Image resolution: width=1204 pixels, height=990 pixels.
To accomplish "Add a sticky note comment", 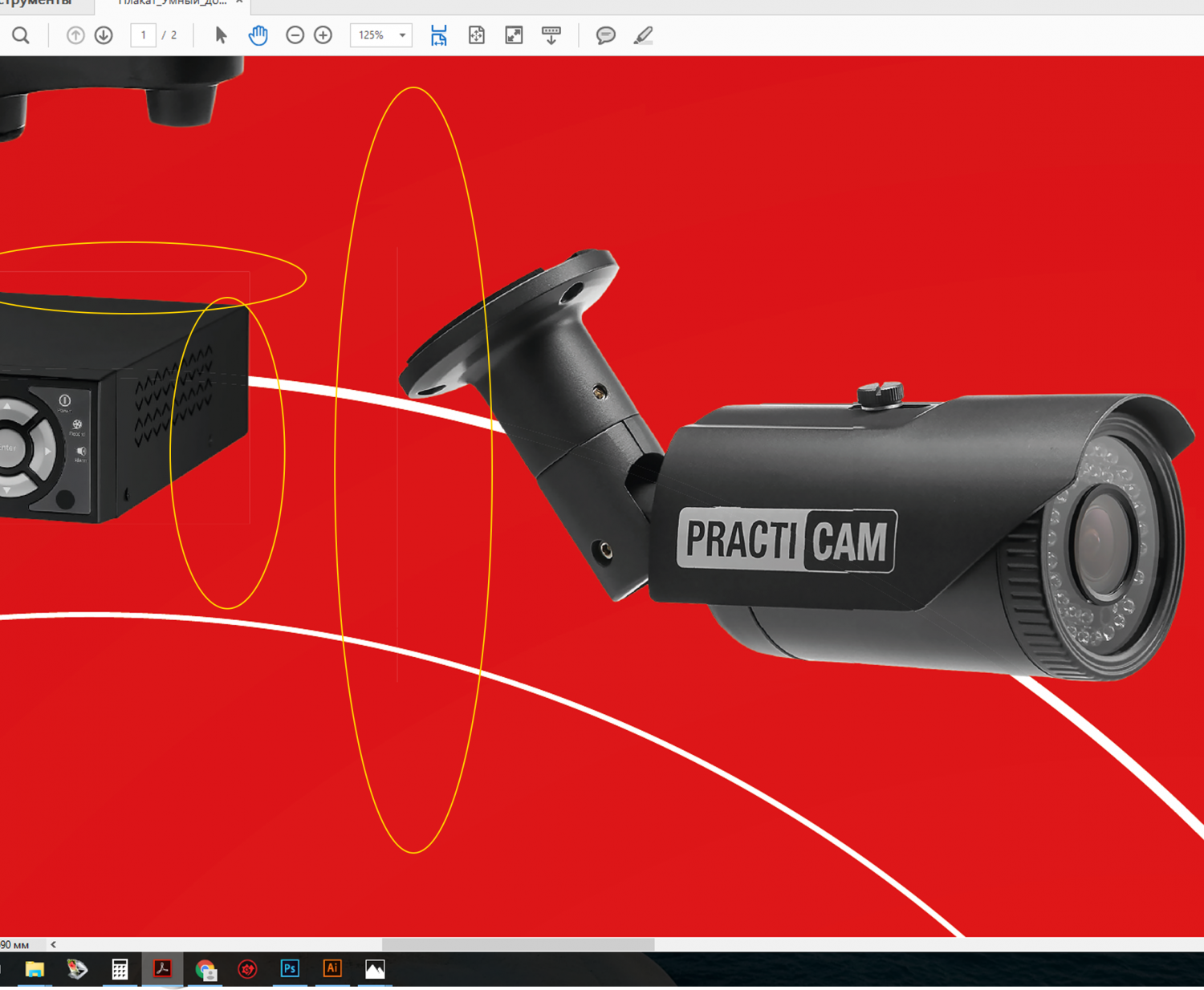I will [605, 35].
